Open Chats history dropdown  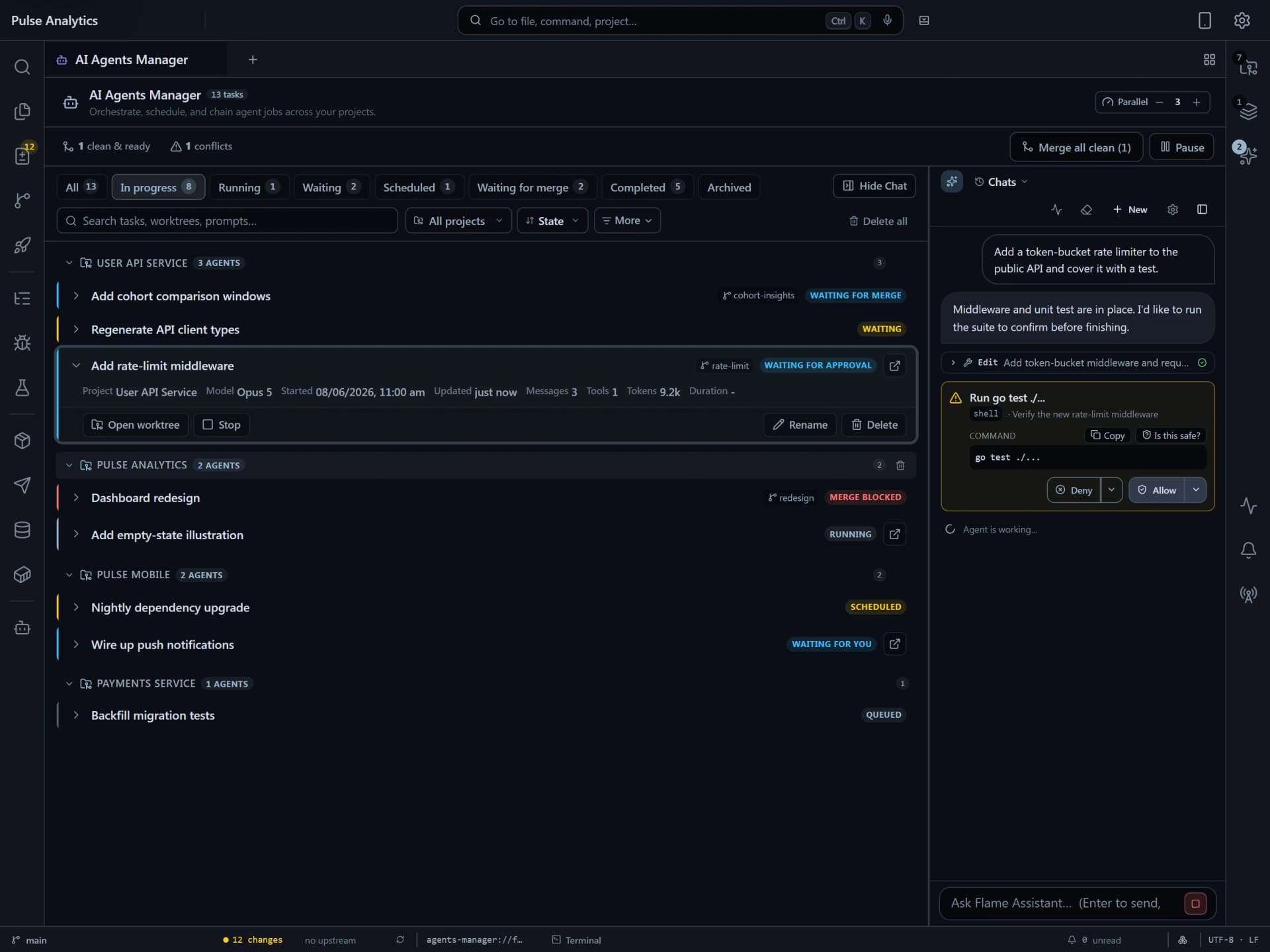pyautogui.click(x=1001, y=182)
